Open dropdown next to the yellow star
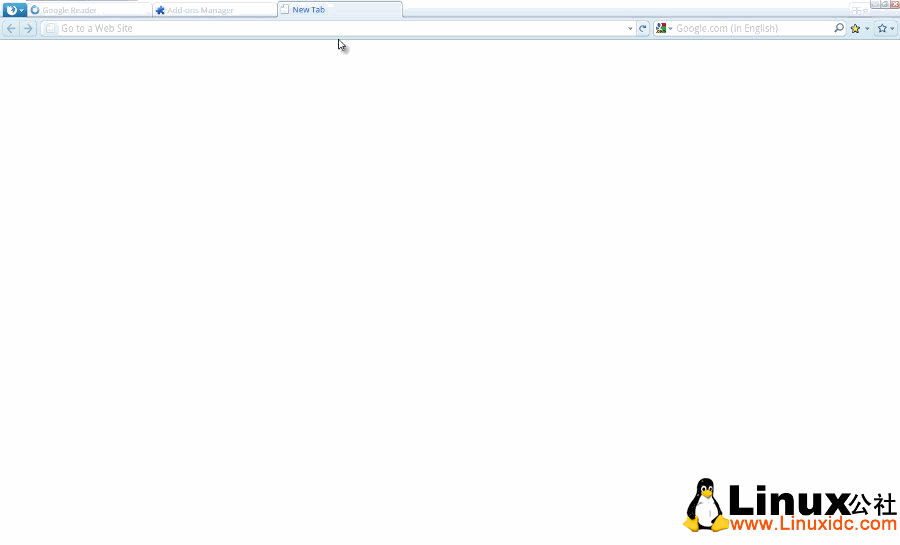The width and height of the screenshot is (900, 545). point(867,28)
